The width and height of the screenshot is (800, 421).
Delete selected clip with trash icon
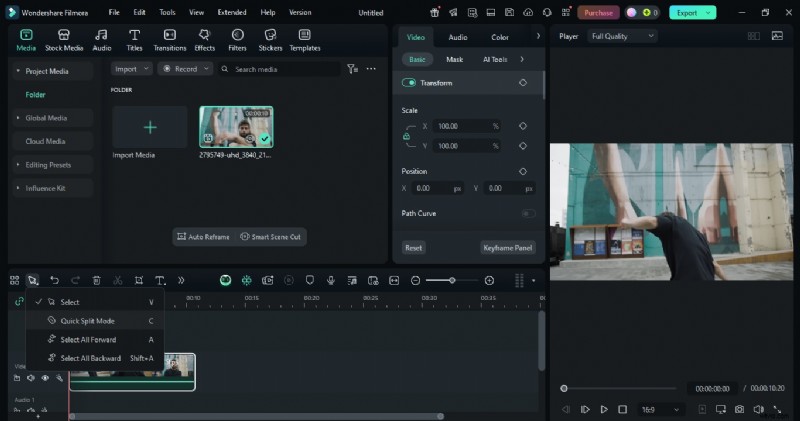tap(96, 281)
